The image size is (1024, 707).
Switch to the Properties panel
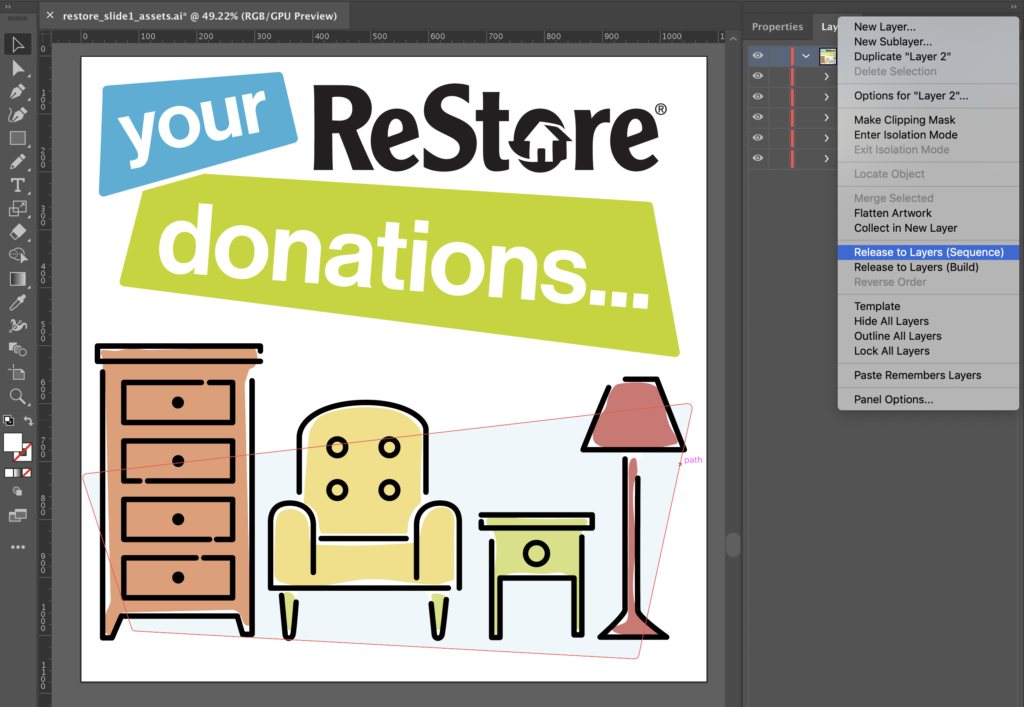[777, 26]
